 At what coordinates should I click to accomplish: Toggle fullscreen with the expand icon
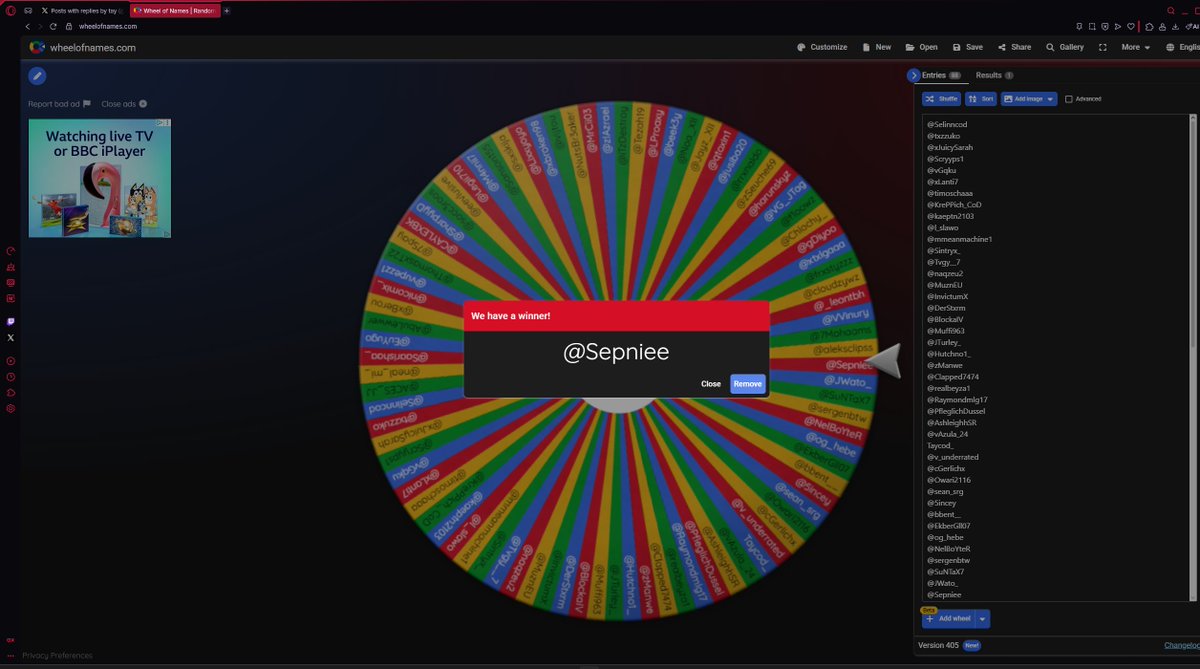pyautogui.click(x=1103, y=47)
